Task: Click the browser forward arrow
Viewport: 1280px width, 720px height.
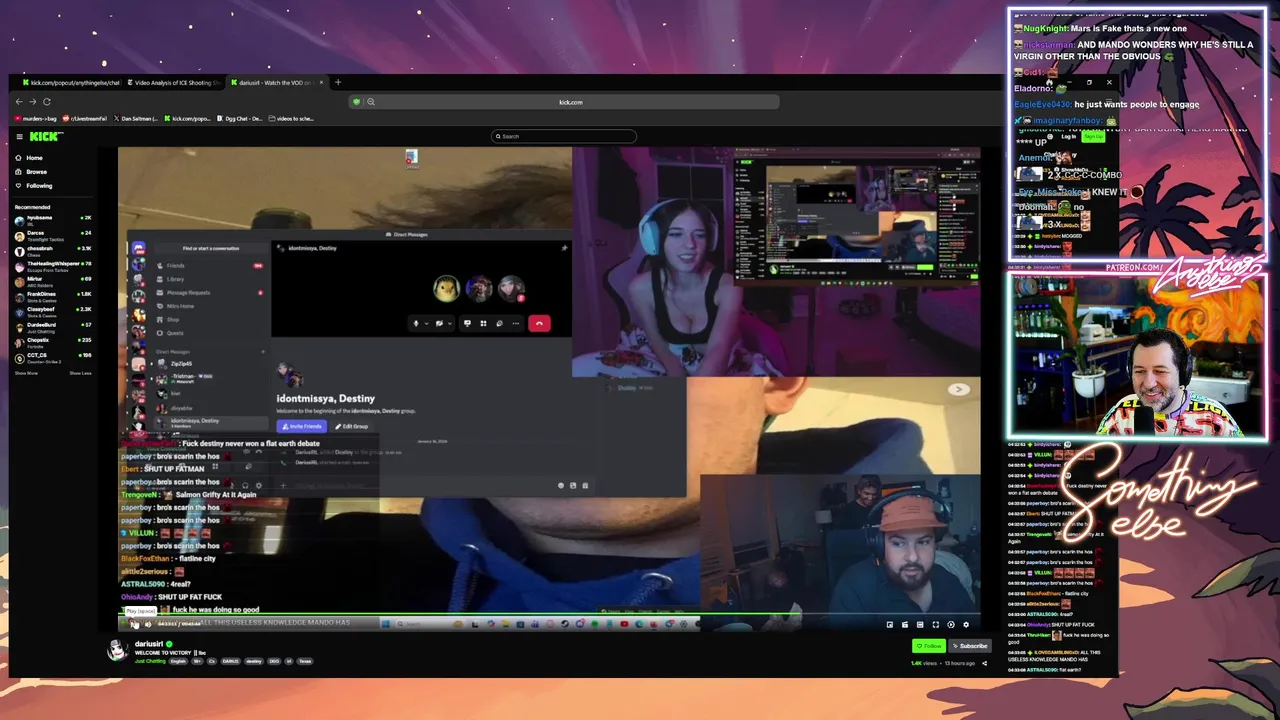Action: [x=32, y=102]
